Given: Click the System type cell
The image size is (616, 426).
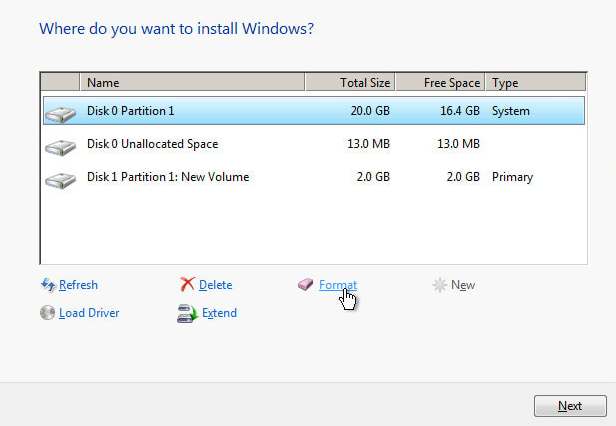Looking at the screenshot, I should coord(511,111).
